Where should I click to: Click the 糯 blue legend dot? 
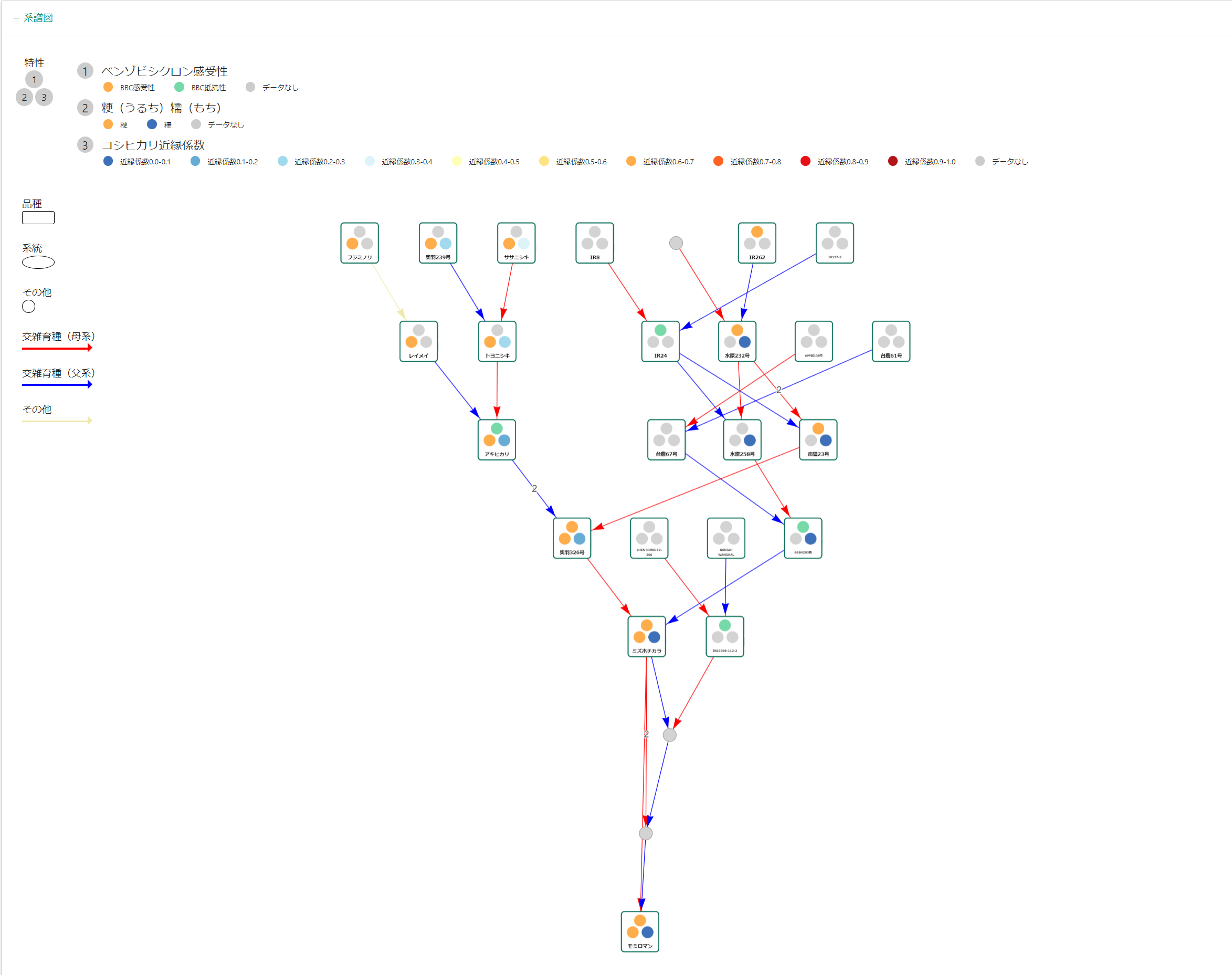coord(152,124)
